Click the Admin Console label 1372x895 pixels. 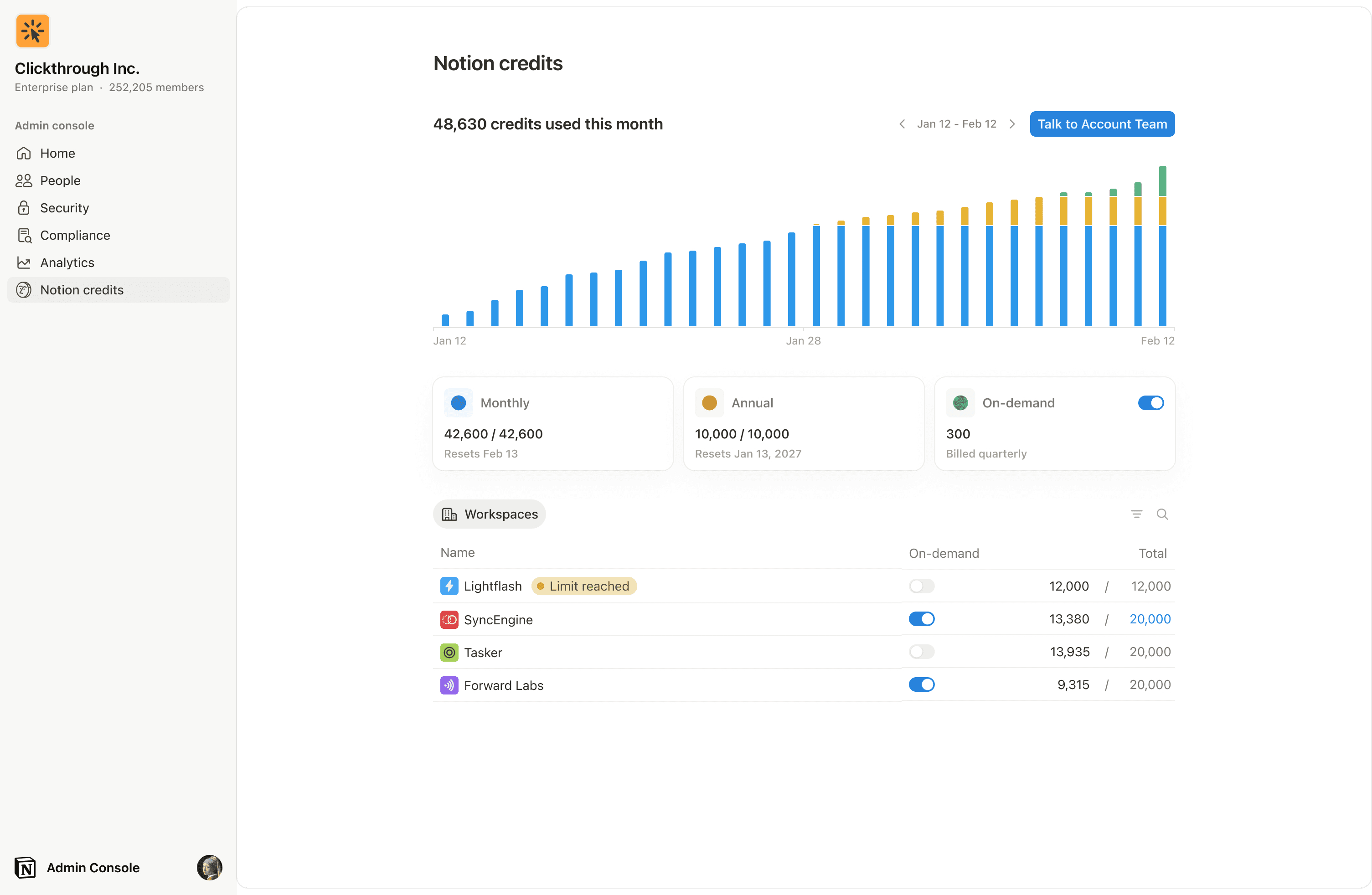[93, 867]
